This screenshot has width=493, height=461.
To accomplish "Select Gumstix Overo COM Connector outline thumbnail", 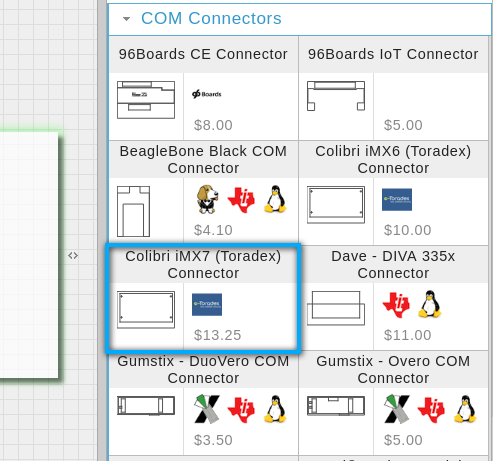I will pos(336,406).
